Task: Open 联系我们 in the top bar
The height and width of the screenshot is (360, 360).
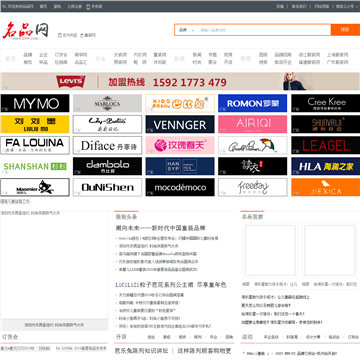Action: tap(299, 6)
